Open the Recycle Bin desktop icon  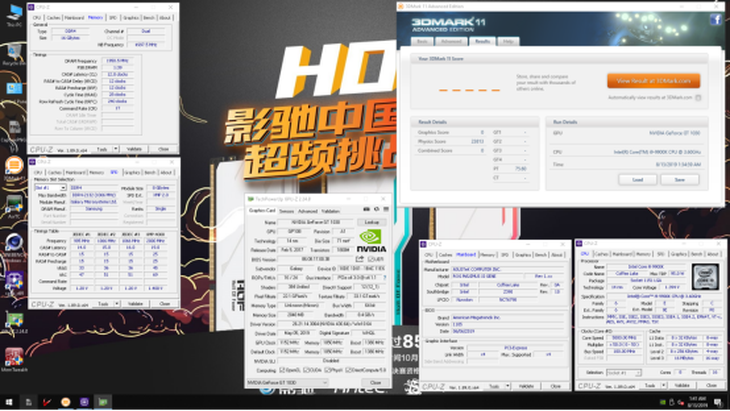[x=14, y=55]
